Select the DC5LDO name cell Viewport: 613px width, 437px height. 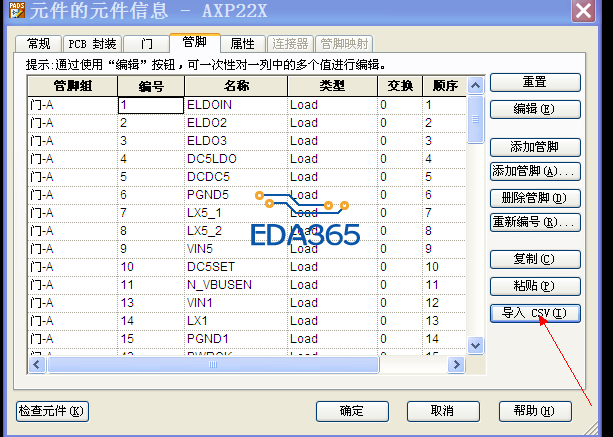236,159
